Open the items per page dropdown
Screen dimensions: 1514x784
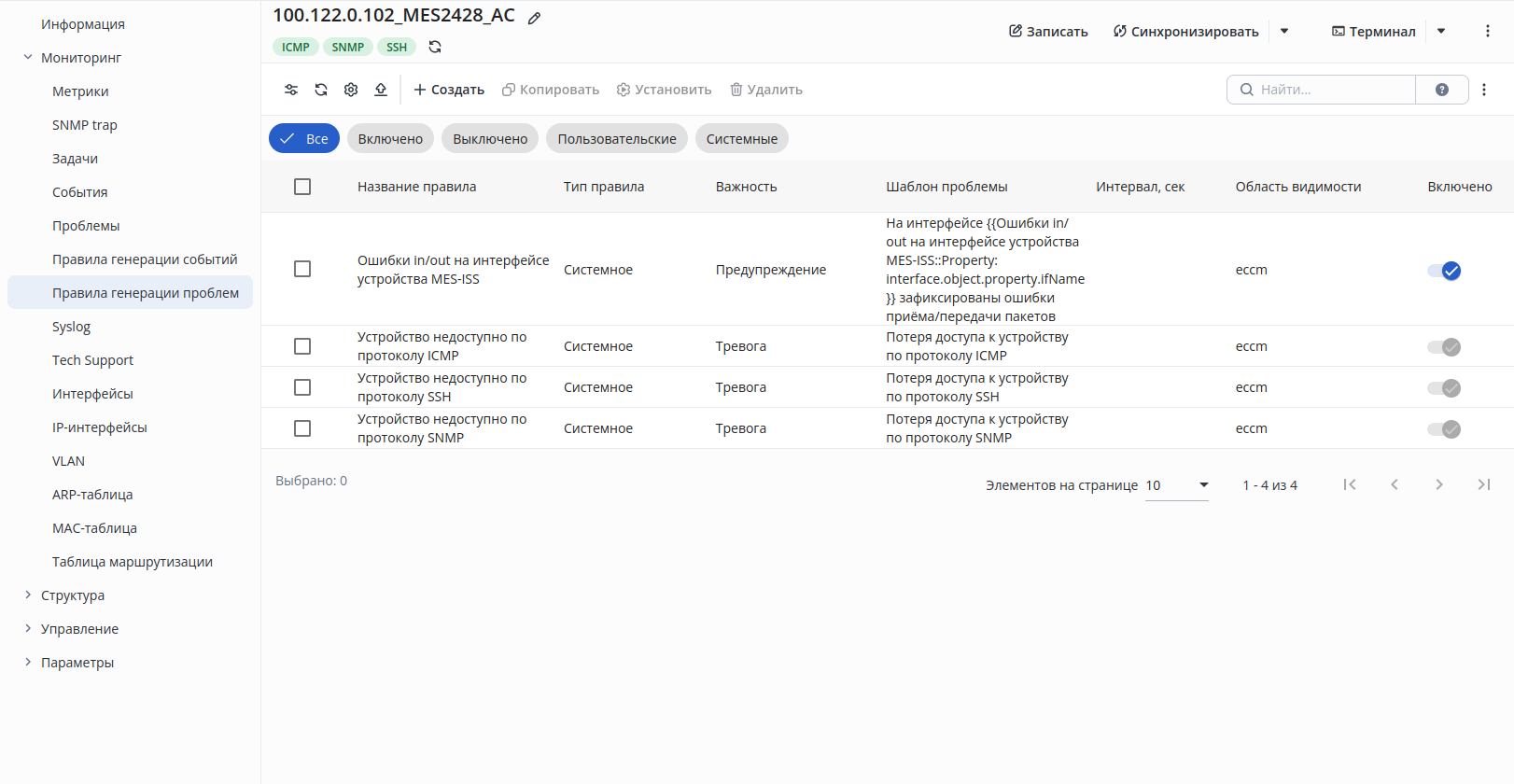pos(1177,485)
